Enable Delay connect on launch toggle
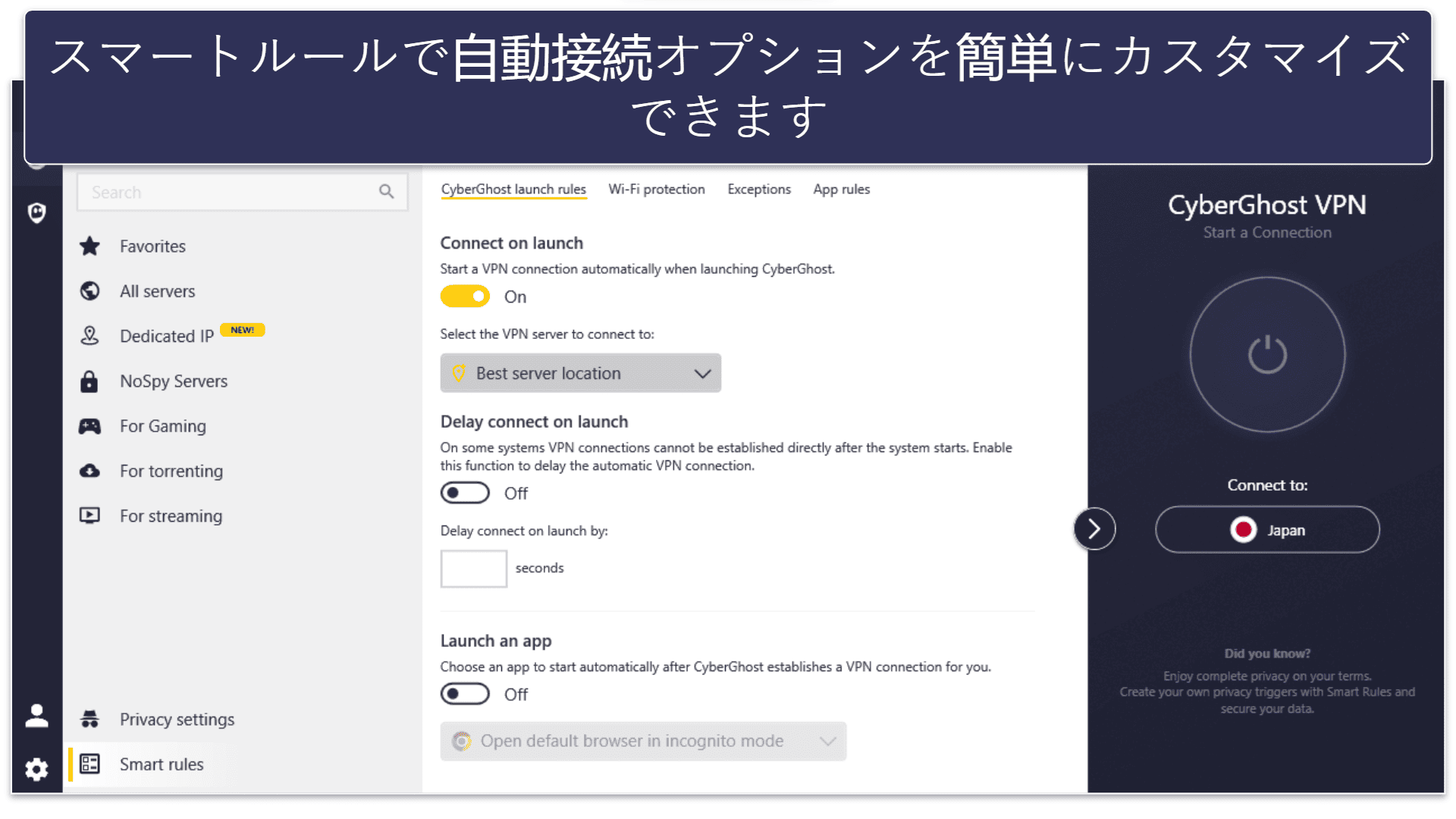Image resolution: width=1456 pixels, height=819 pixels. point(465,493)
